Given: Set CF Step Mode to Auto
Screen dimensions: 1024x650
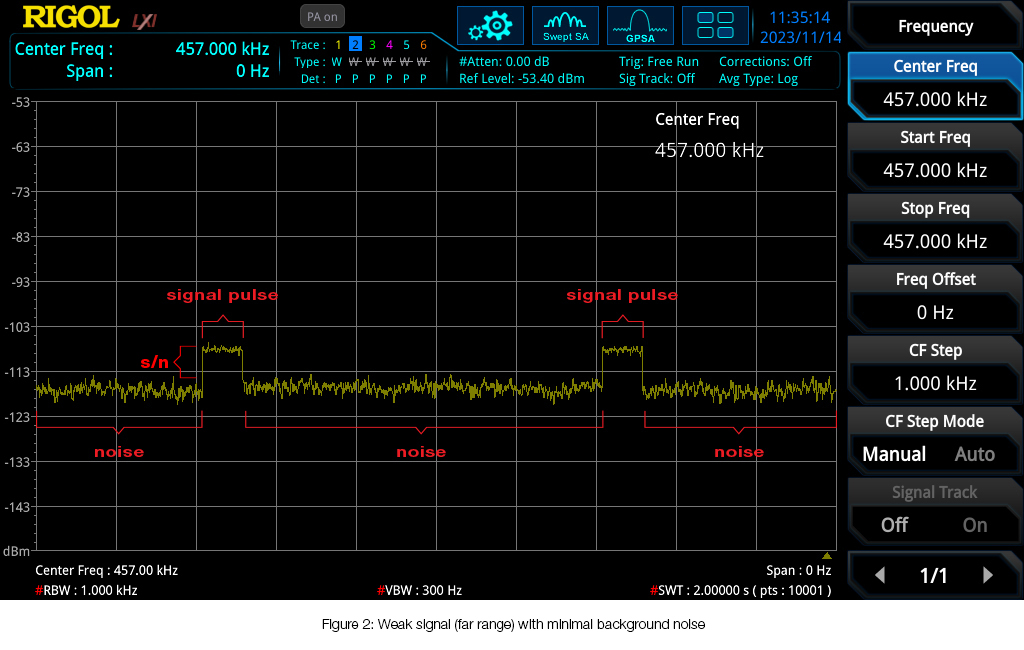Looking at the screenshot, I should click(974, 454).
